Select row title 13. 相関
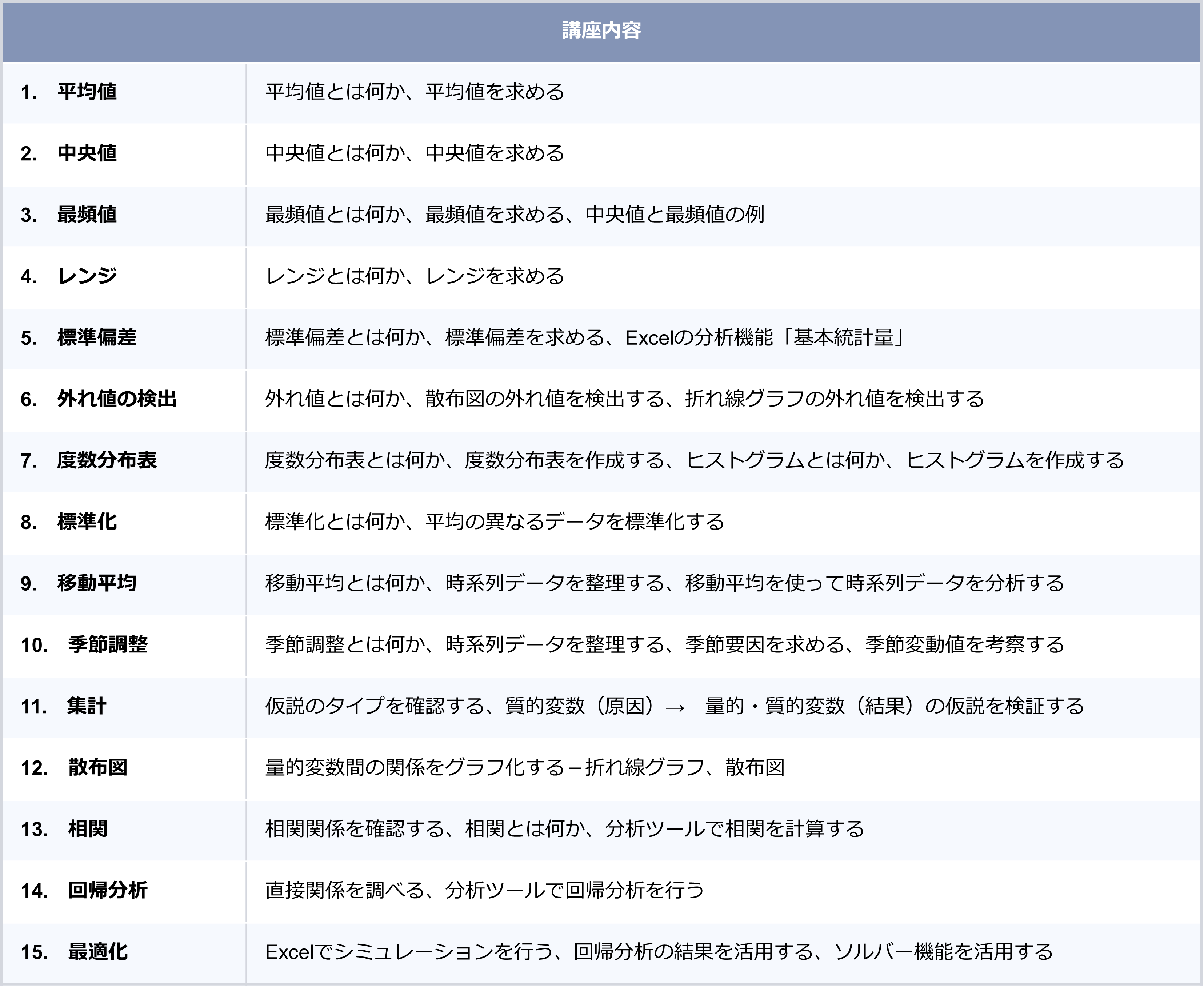 pyautogui.click(x=64, y=828)
